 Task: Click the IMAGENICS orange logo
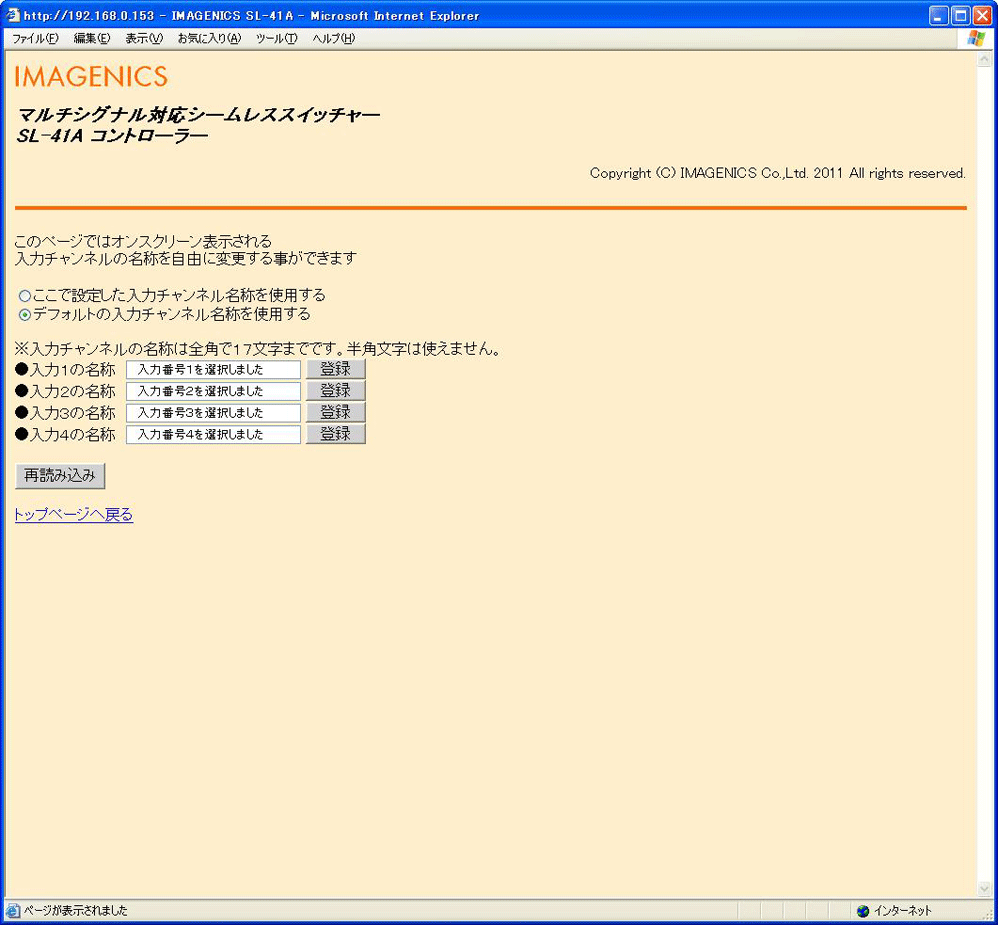click(x=91, y=76)
